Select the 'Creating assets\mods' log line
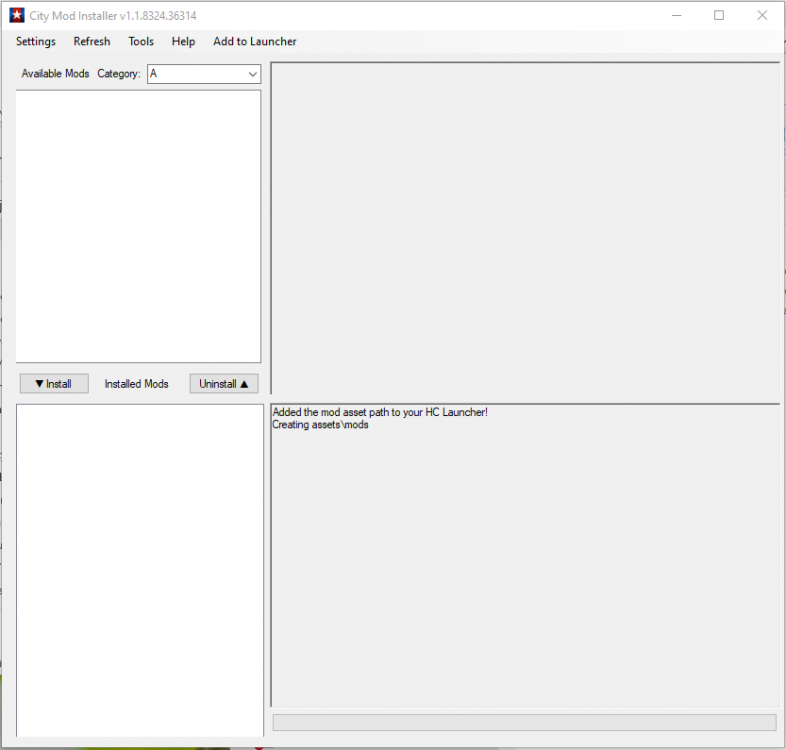 click(x=320, y=425)
